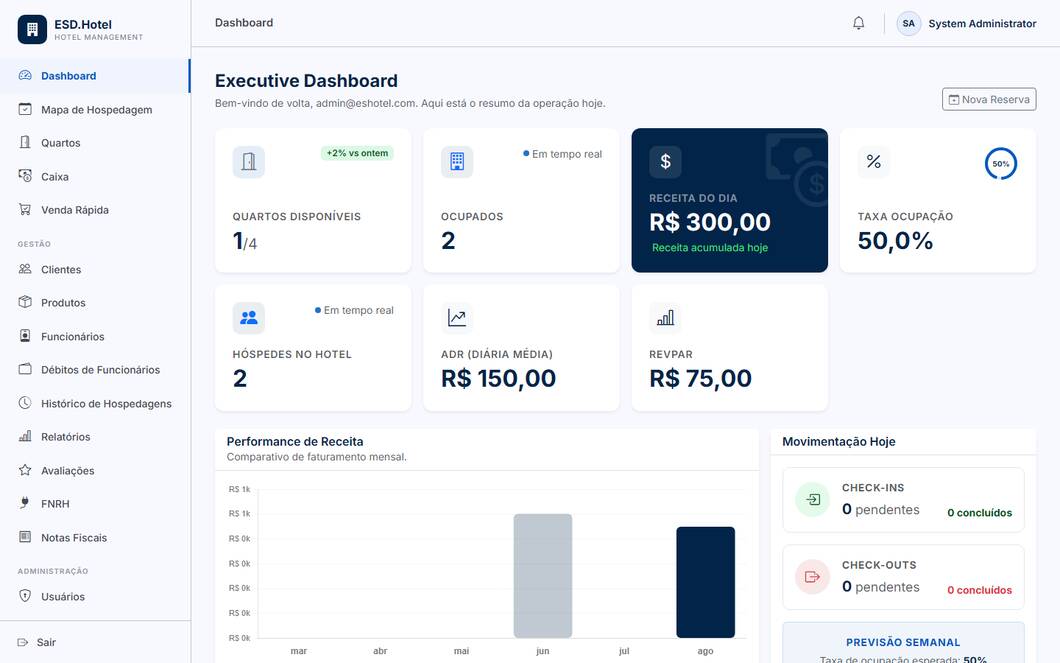1060x663 pixels.
Task: Select FNRH in the sidebar
Action: coord(95,504)
